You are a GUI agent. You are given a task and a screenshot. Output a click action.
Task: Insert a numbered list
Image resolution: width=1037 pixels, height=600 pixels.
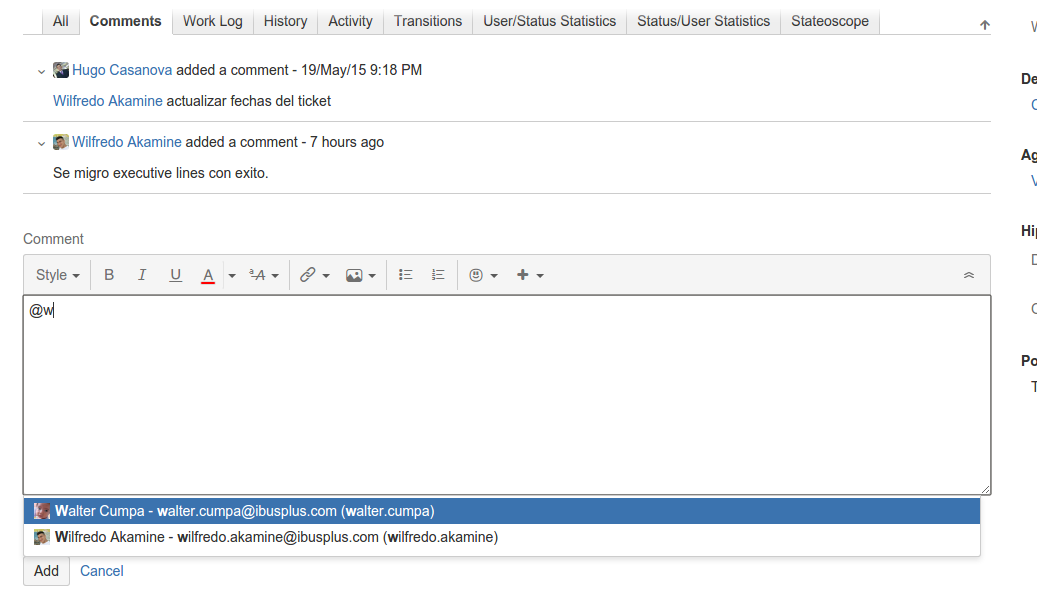[x=438, y=275]
